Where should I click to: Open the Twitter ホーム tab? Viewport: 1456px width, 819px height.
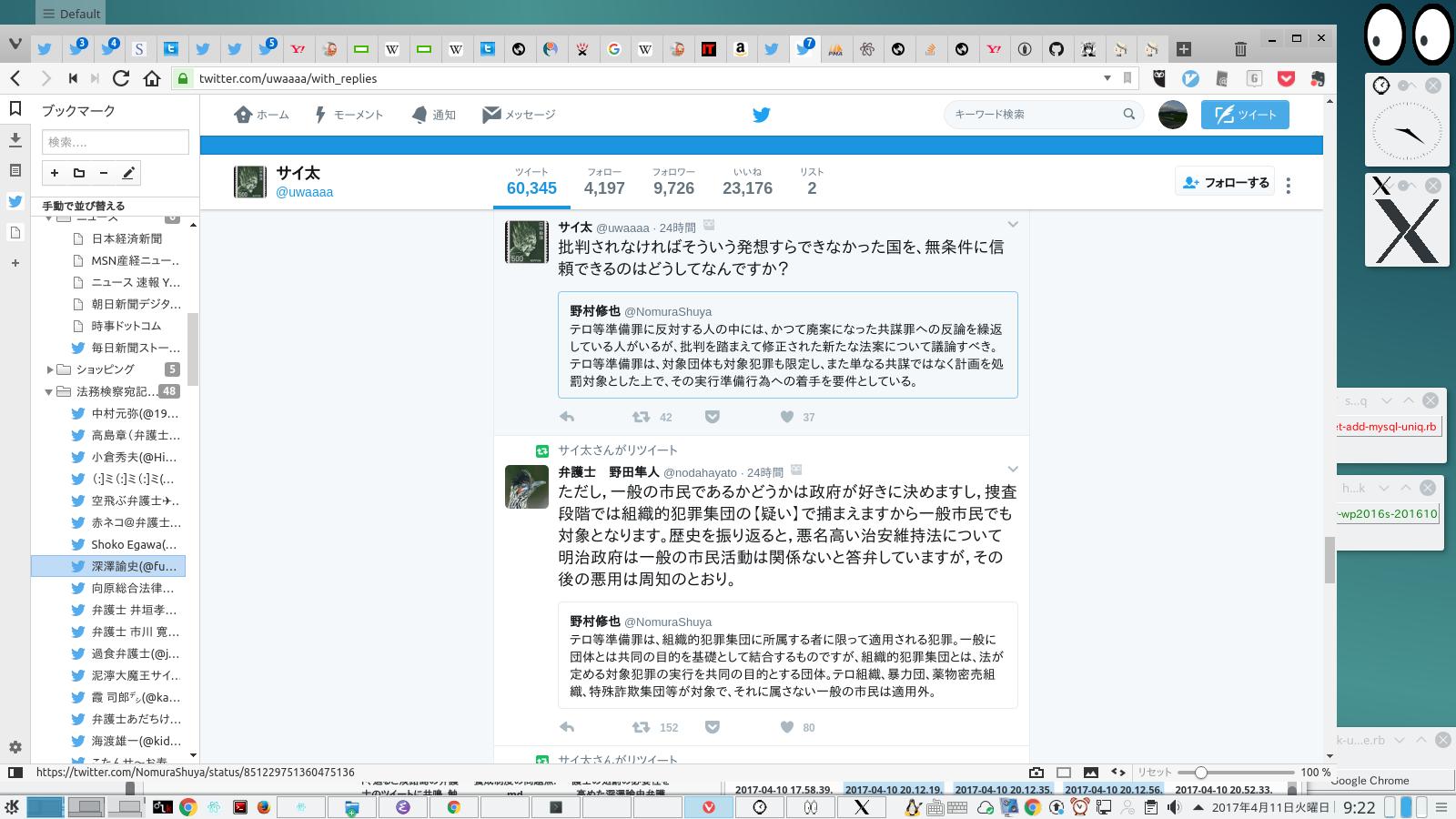(x=261, y=115)
